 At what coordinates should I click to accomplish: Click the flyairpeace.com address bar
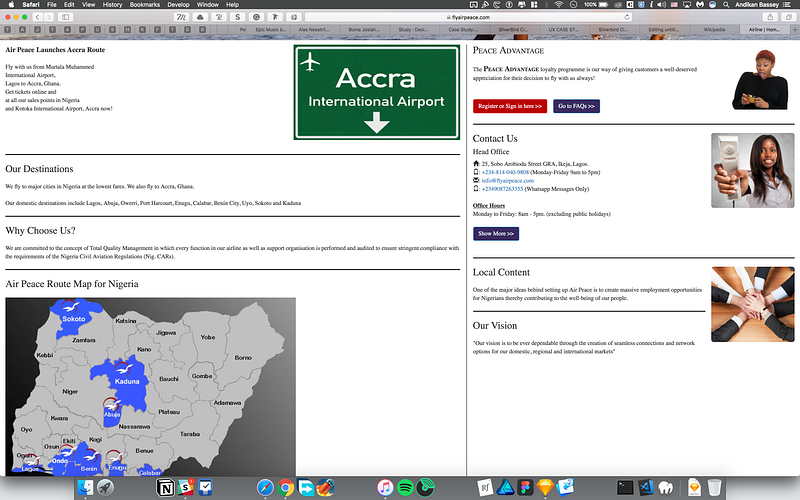point(468,17)
